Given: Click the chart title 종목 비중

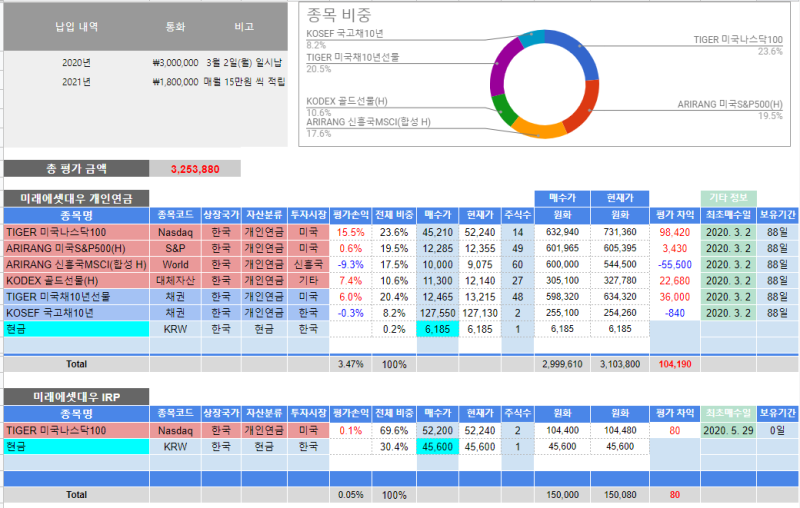Looking at the screenshot, I should pyautogui.click(x=339, y=15).
